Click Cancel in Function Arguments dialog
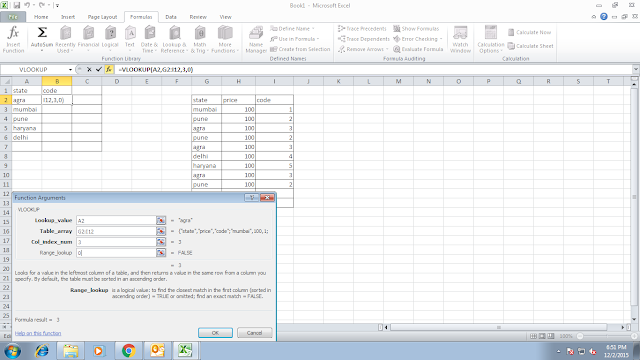 pyautogui.click(x=254, y=333)
